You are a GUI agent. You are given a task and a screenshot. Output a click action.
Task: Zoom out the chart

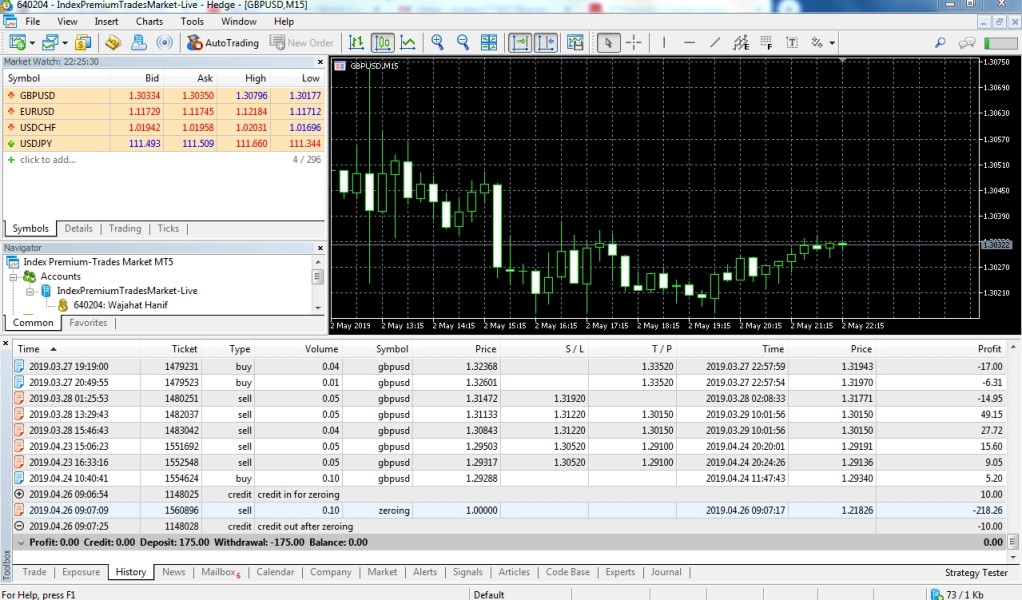pos(463,43)
